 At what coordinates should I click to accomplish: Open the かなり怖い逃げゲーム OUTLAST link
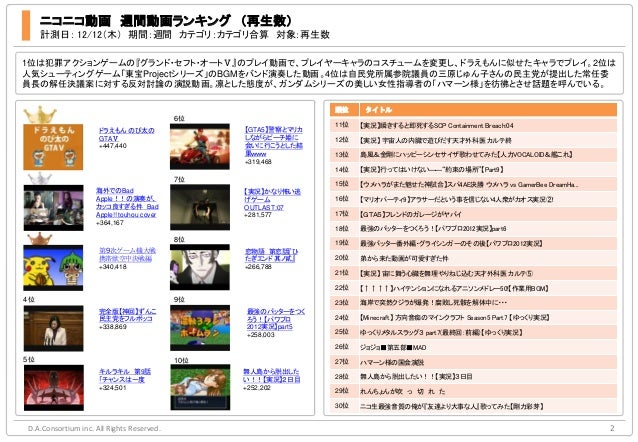tap(272, 199)
